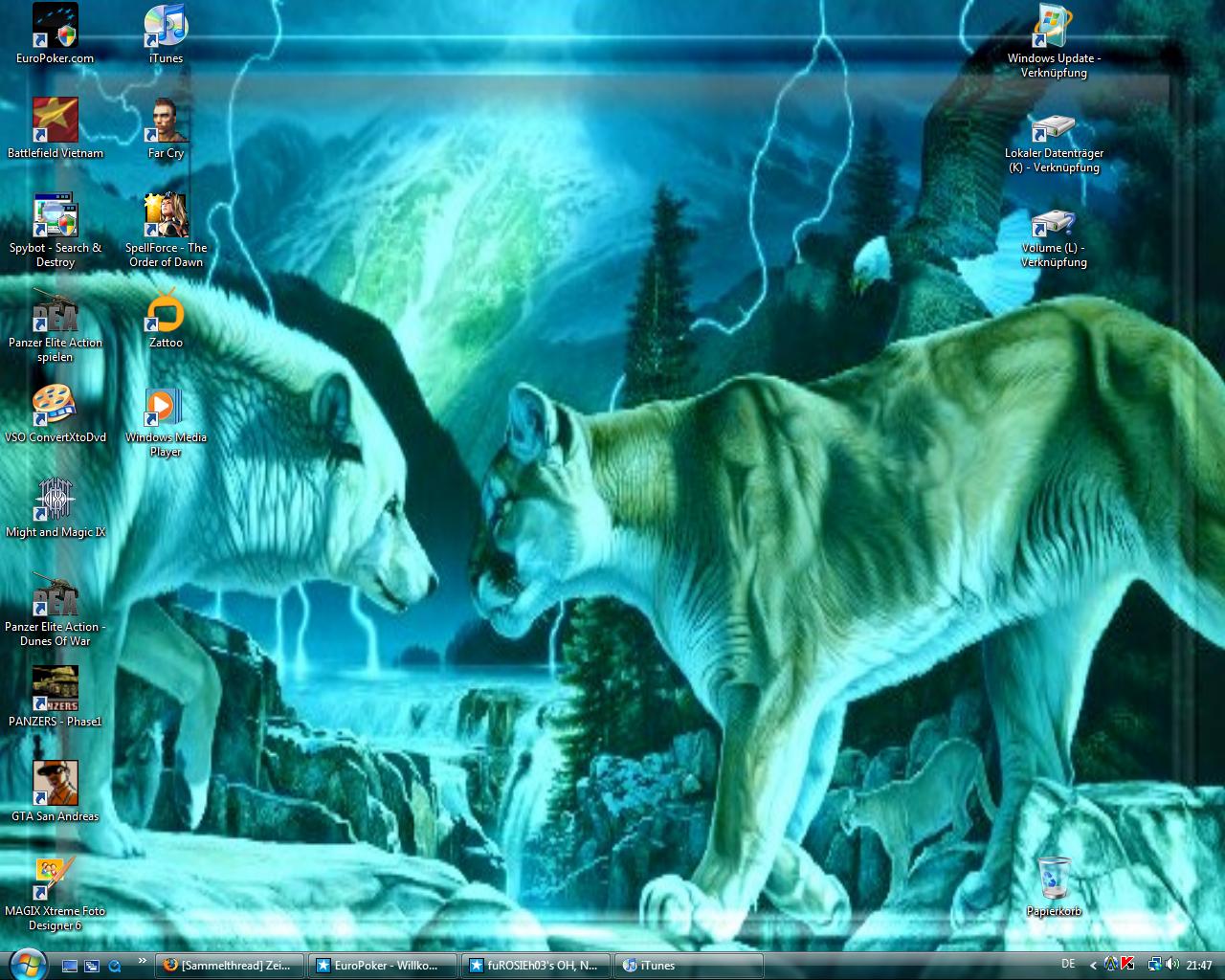Image resolution: width=1225 pixels, height=980 pixels.
Task: Select the iTunes desktop icon
Action: coord(166,34)
